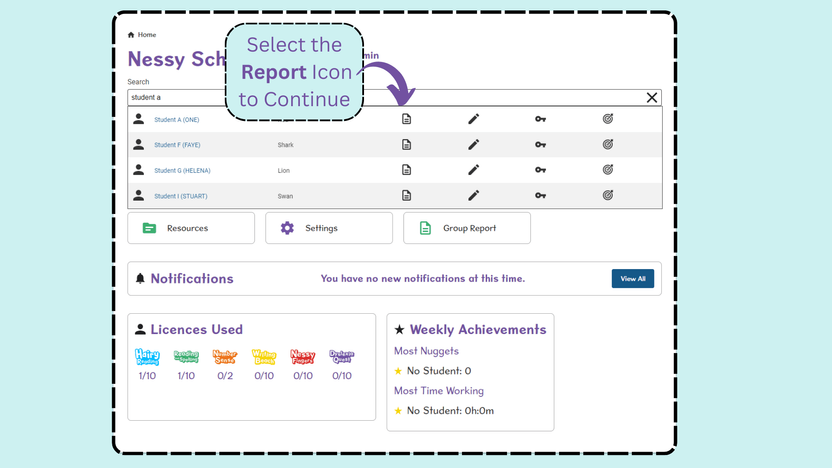
Task: Select the Student A (ONE) name link
Action: coord(177,119)
